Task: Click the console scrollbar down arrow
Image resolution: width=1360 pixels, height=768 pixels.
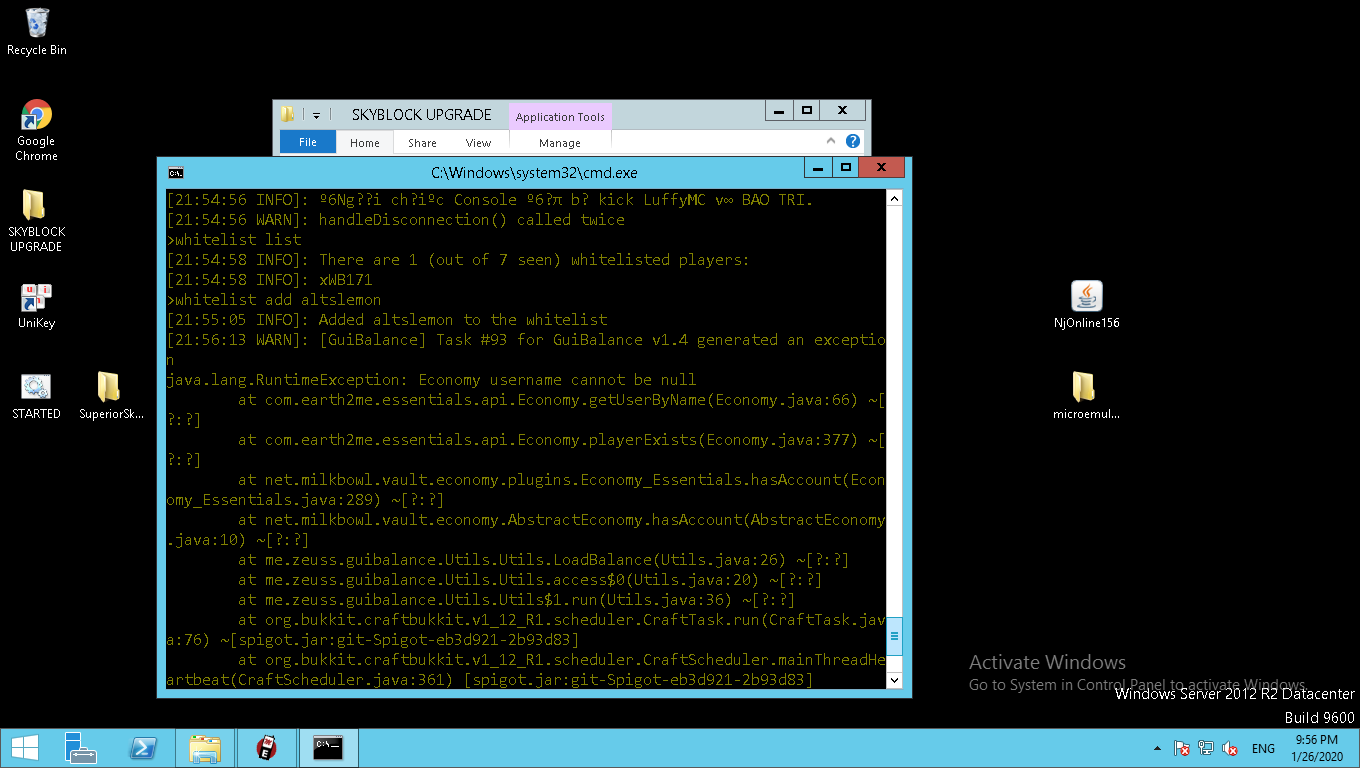Action: click(894, 680)
